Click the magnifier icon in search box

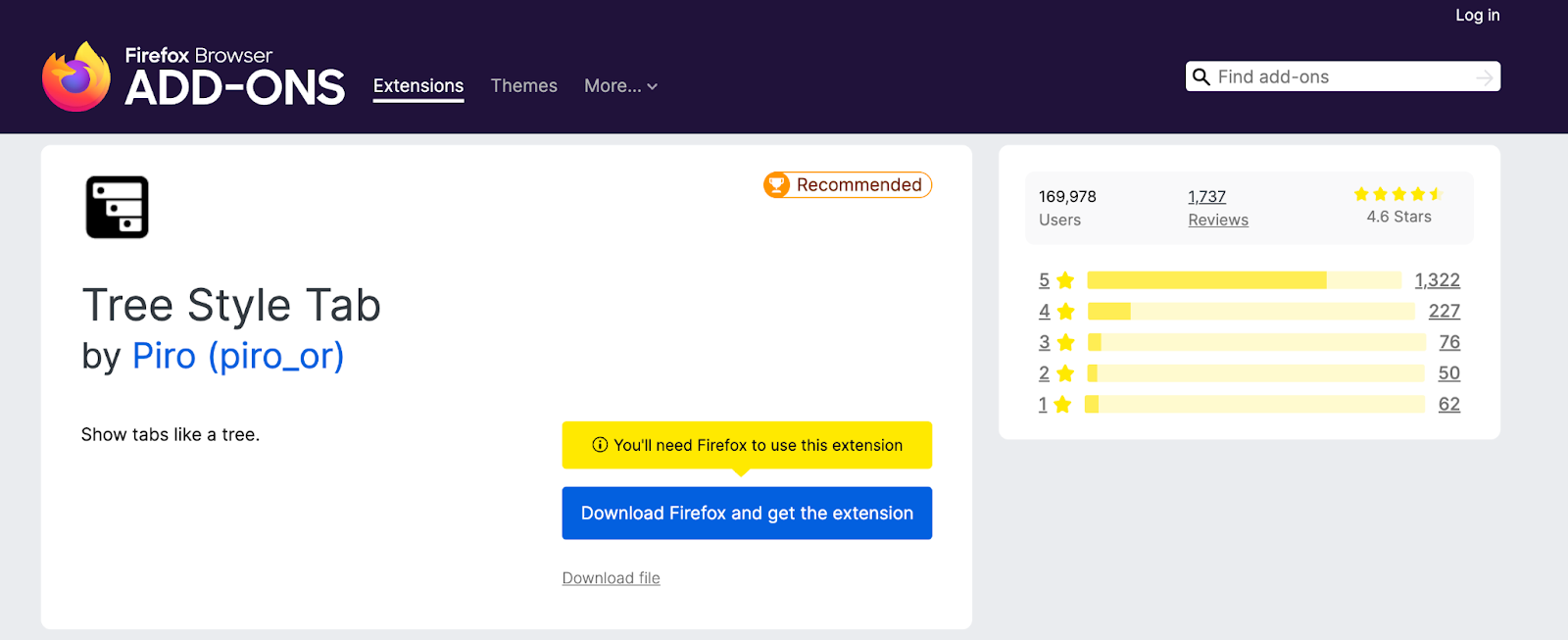1201,76
